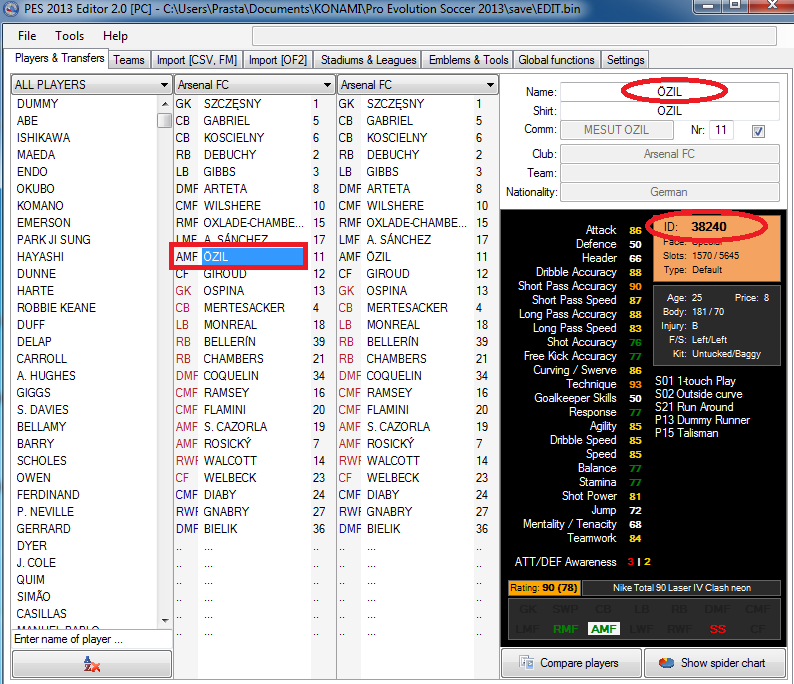Screen dimensions: 794x684
Task: Open Stadiums & Leagues tab
Action: pyautogui.click(x=368, y=60)
